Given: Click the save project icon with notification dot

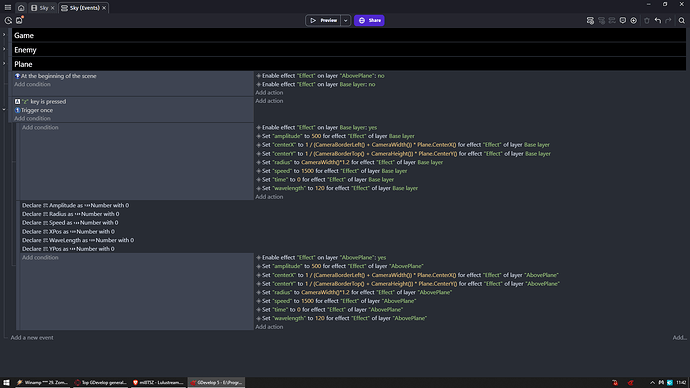Looking at the screenshot, I should (19, 20).
